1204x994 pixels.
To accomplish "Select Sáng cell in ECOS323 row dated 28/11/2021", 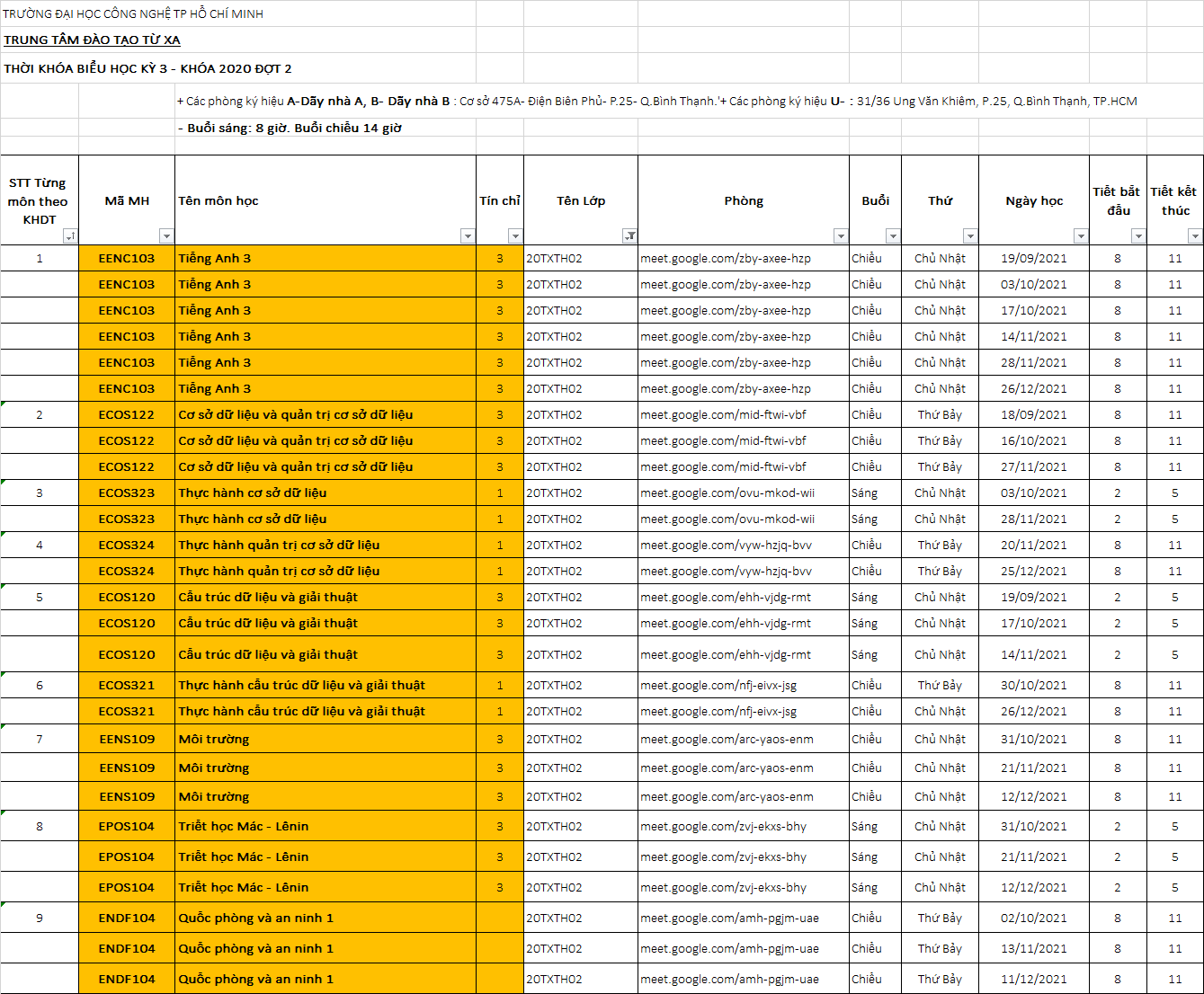I will (x=875, y=519).
